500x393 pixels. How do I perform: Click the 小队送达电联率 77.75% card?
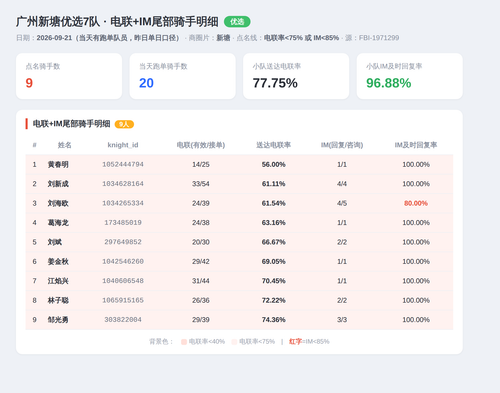tap(296, 76)
